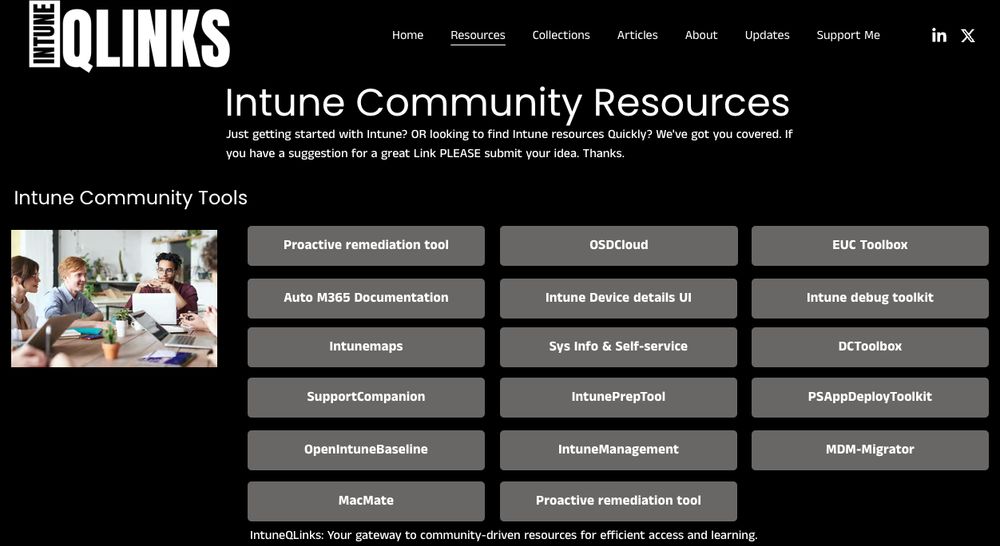Open the EUC Toolbox button
This screenshot has height=546, width=1000.
pos(870,246)
